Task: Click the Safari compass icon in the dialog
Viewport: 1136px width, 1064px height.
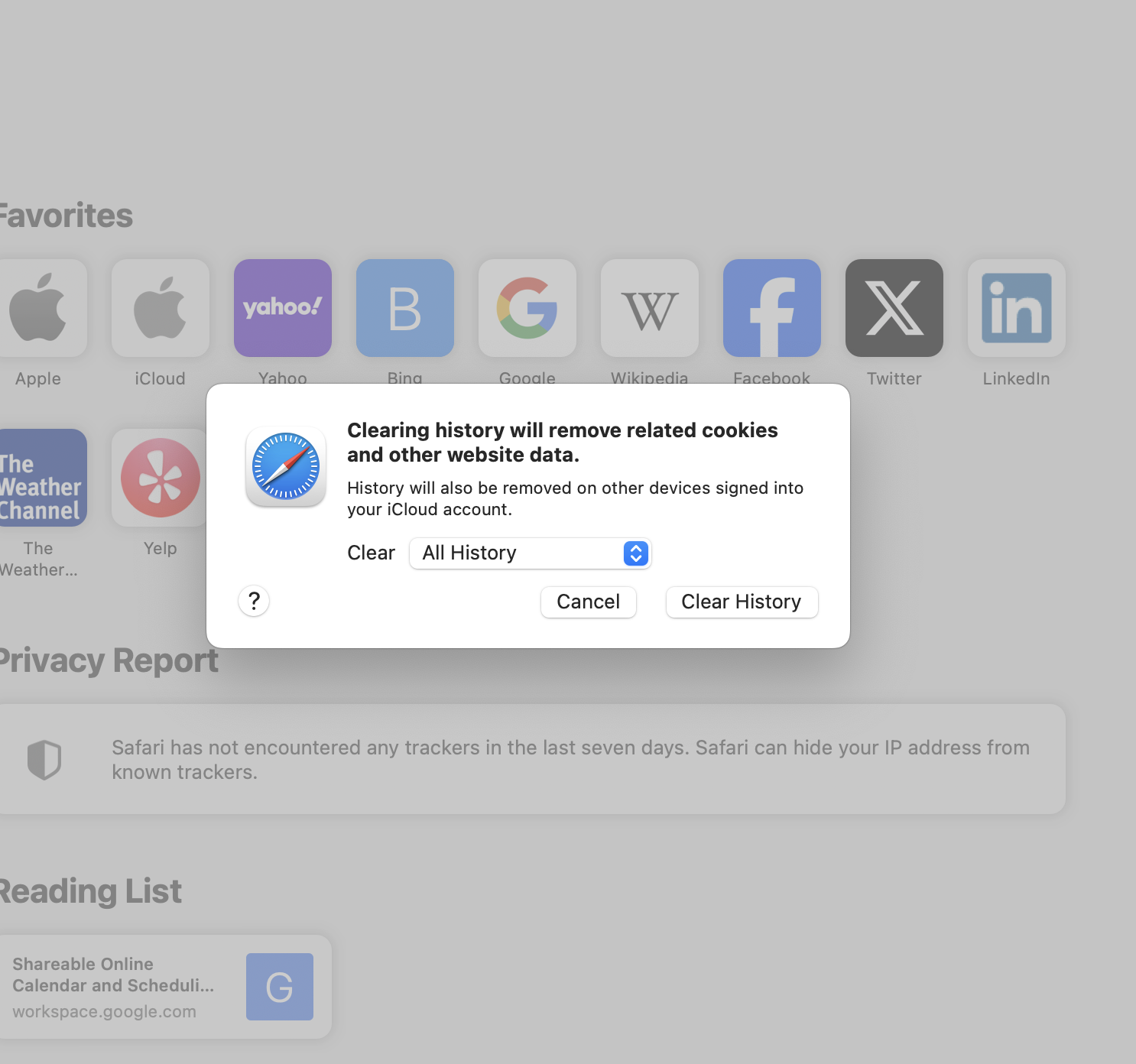Action: [285, 466]
